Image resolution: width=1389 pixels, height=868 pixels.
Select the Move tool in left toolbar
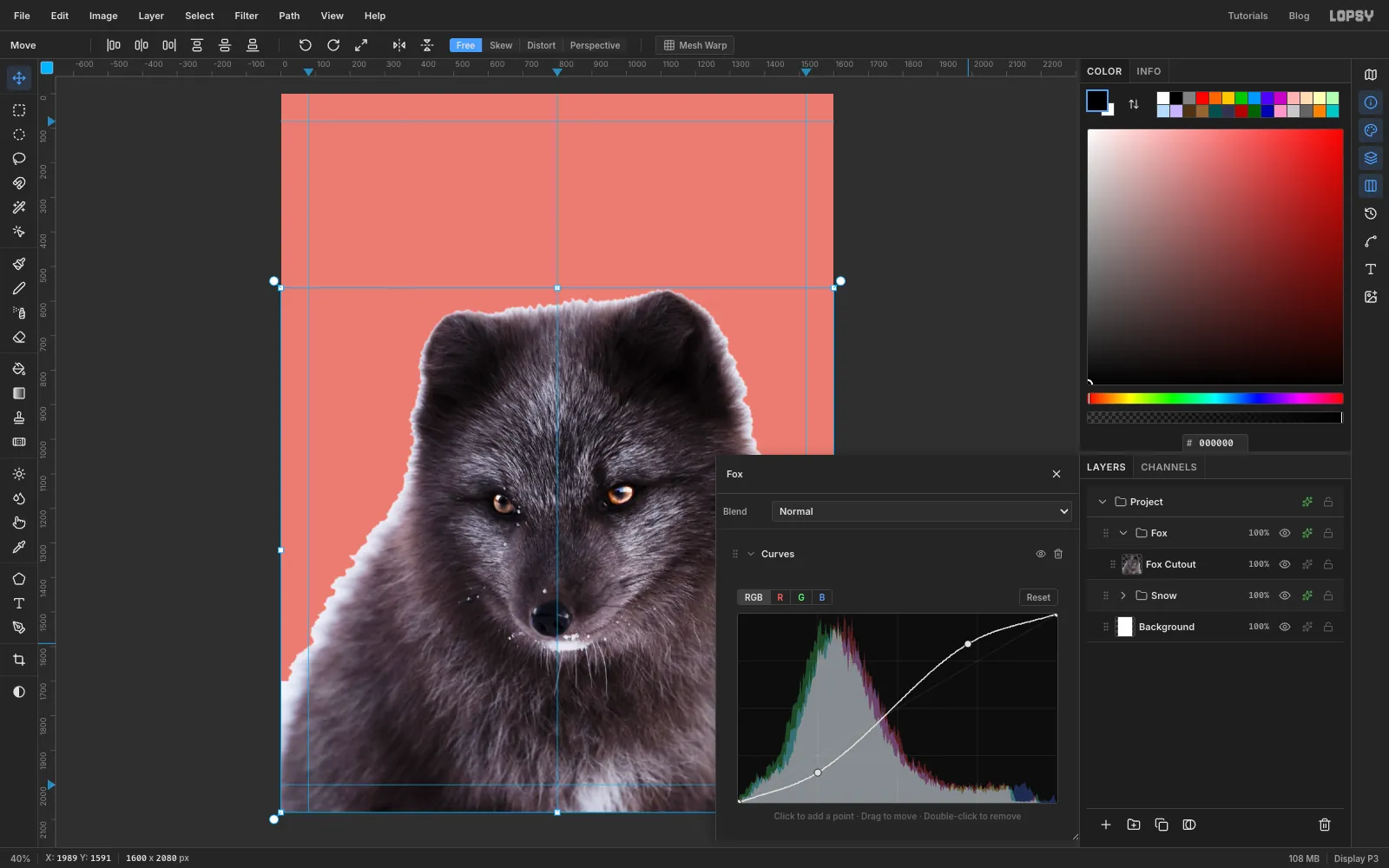point(19,78)
